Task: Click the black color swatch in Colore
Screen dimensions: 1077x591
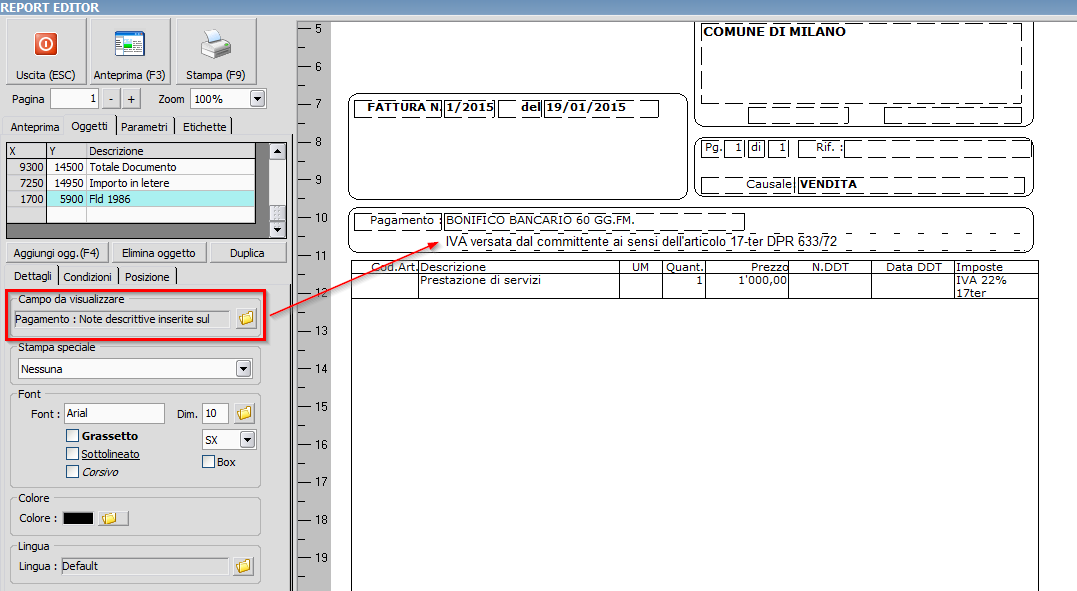Action: pyautogui.click(x=77, y=517)
